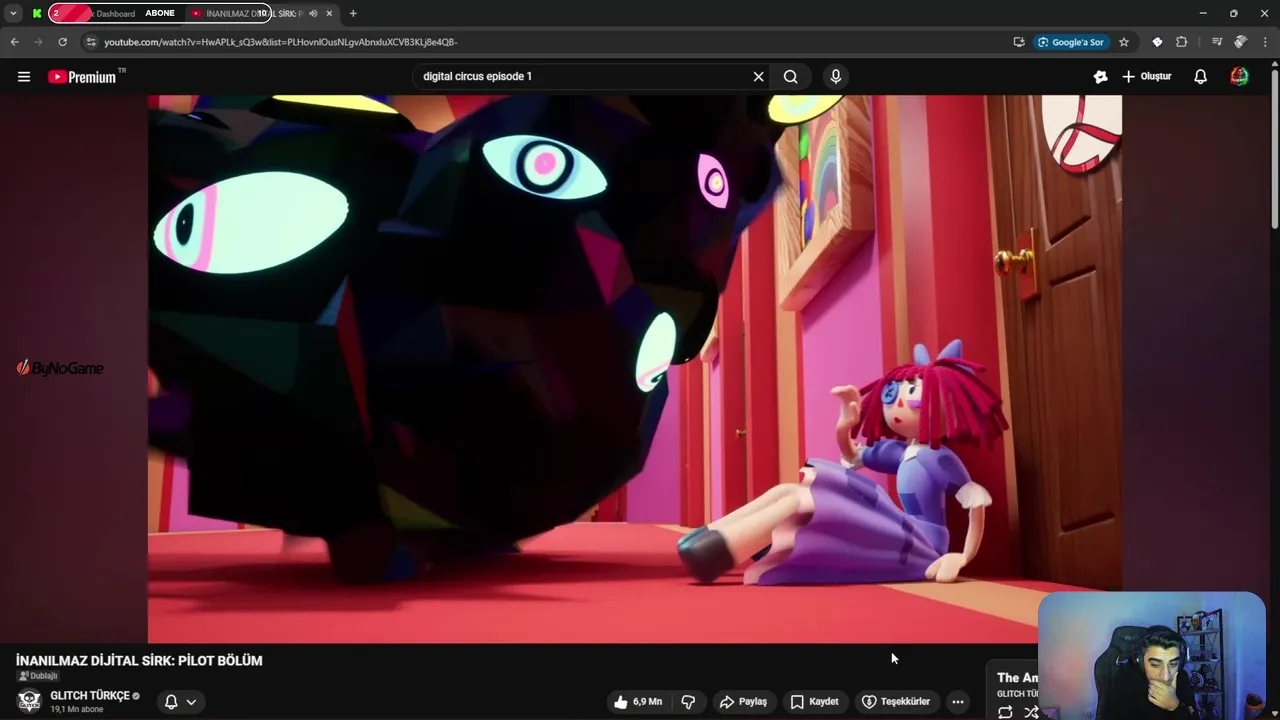Viewport: 1280px width, 720px height.
Task: Open the media control icon in toolbar
Action: 1217,42
